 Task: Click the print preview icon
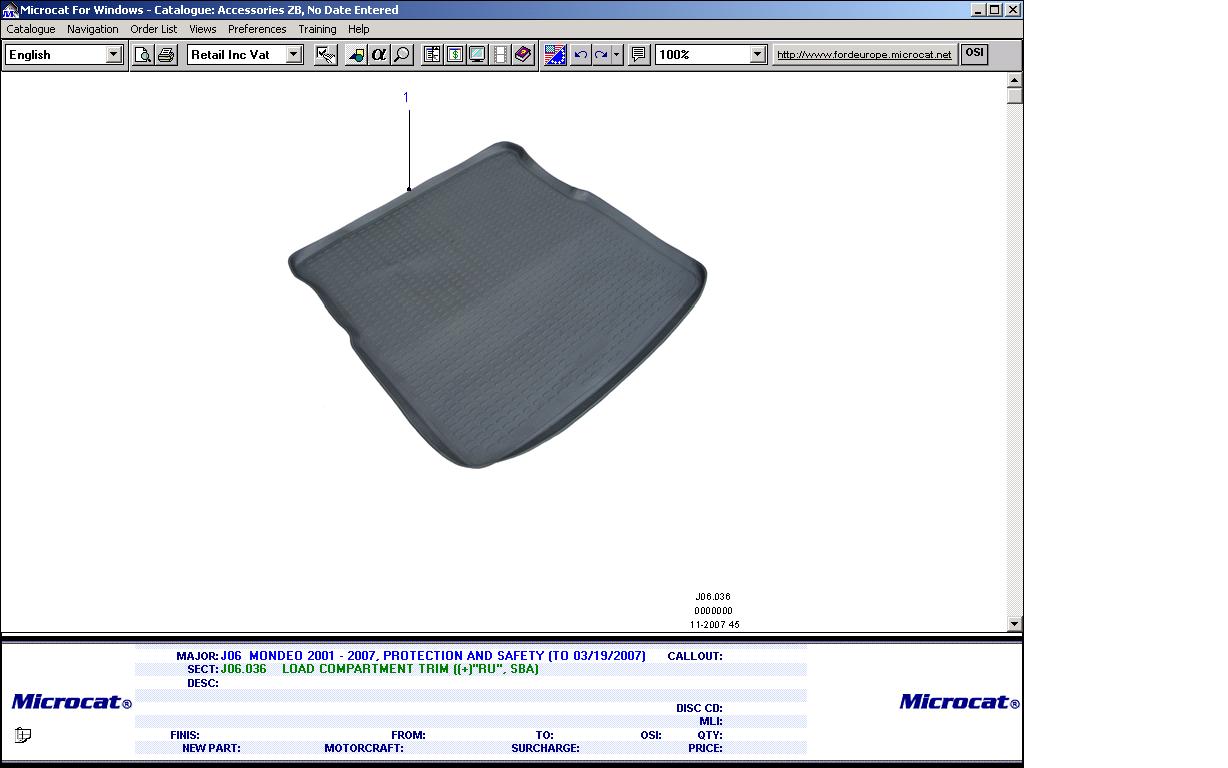143,55
